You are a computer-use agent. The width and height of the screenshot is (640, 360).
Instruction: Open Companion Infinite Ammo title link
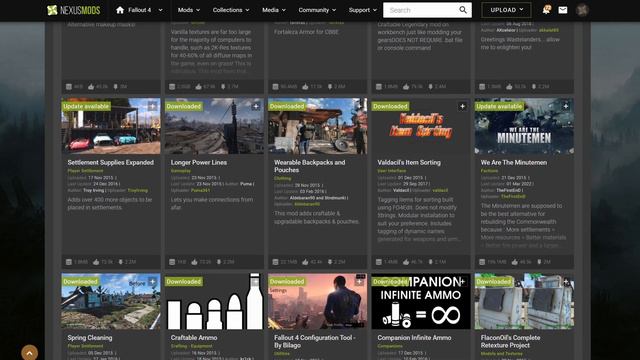coord(414,338)
